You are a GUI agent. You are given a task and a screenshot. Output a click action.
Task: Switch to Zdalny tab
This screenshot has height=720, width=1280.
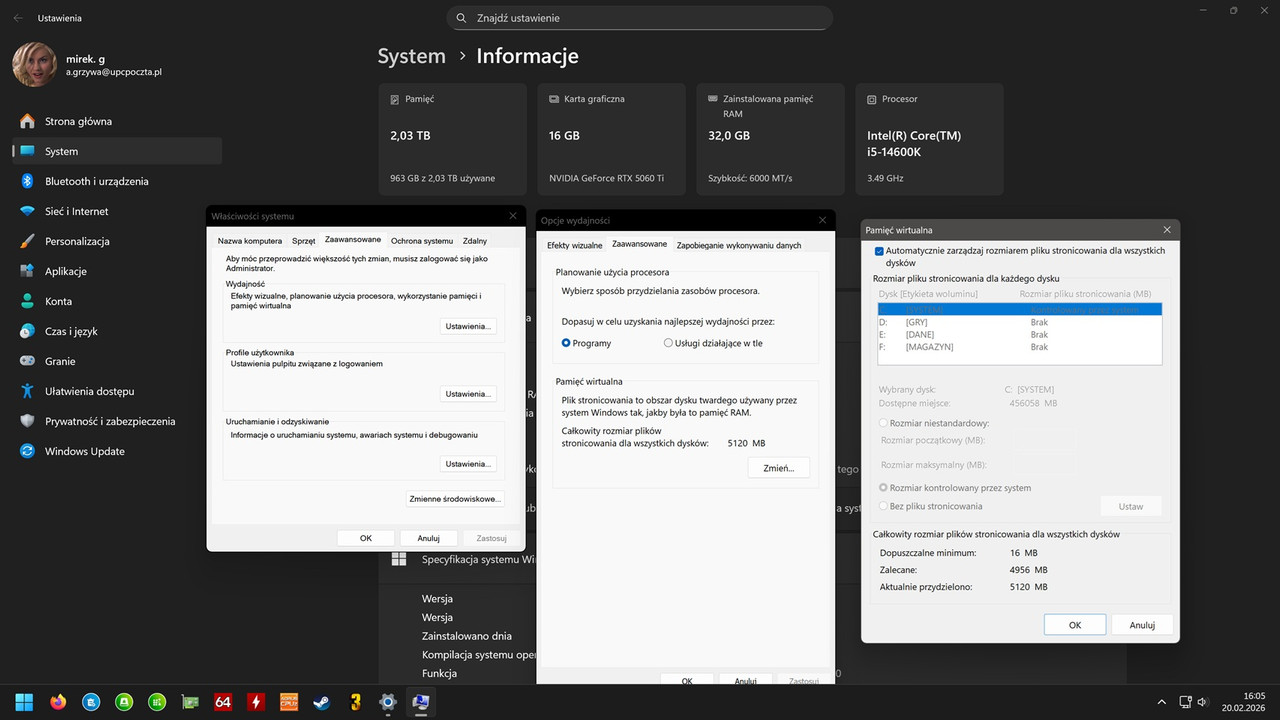point(475,241)
